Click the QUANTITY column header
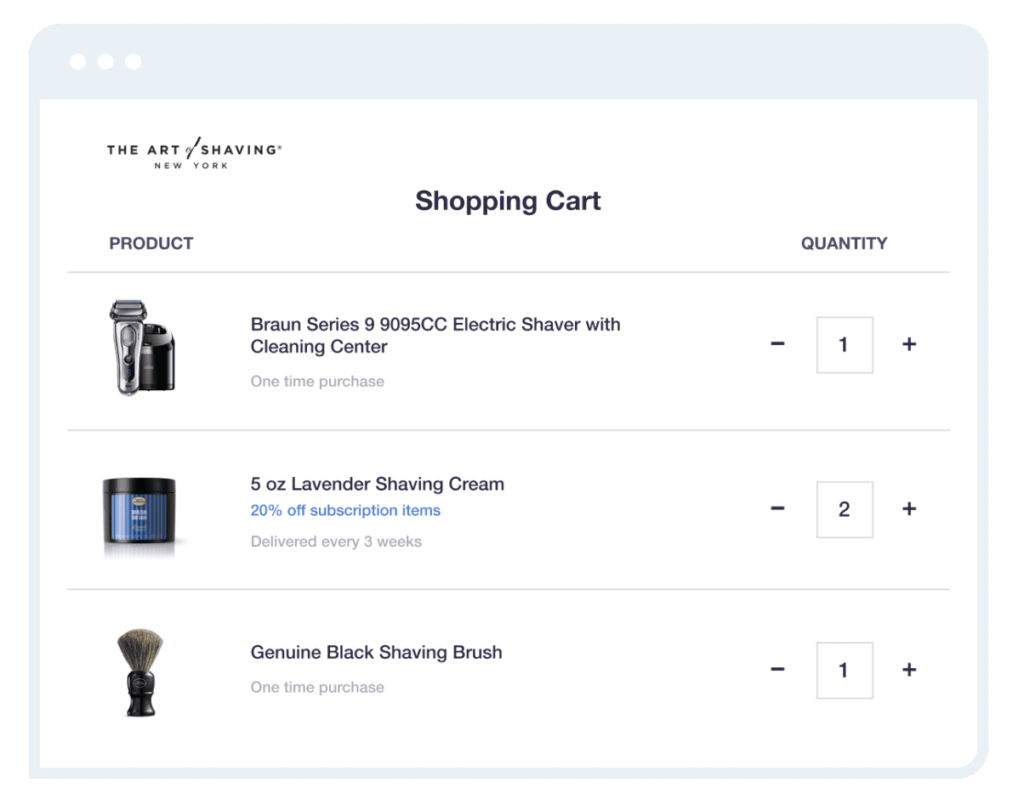Screen dimensions: 1024x811 [x=844, y=244]
